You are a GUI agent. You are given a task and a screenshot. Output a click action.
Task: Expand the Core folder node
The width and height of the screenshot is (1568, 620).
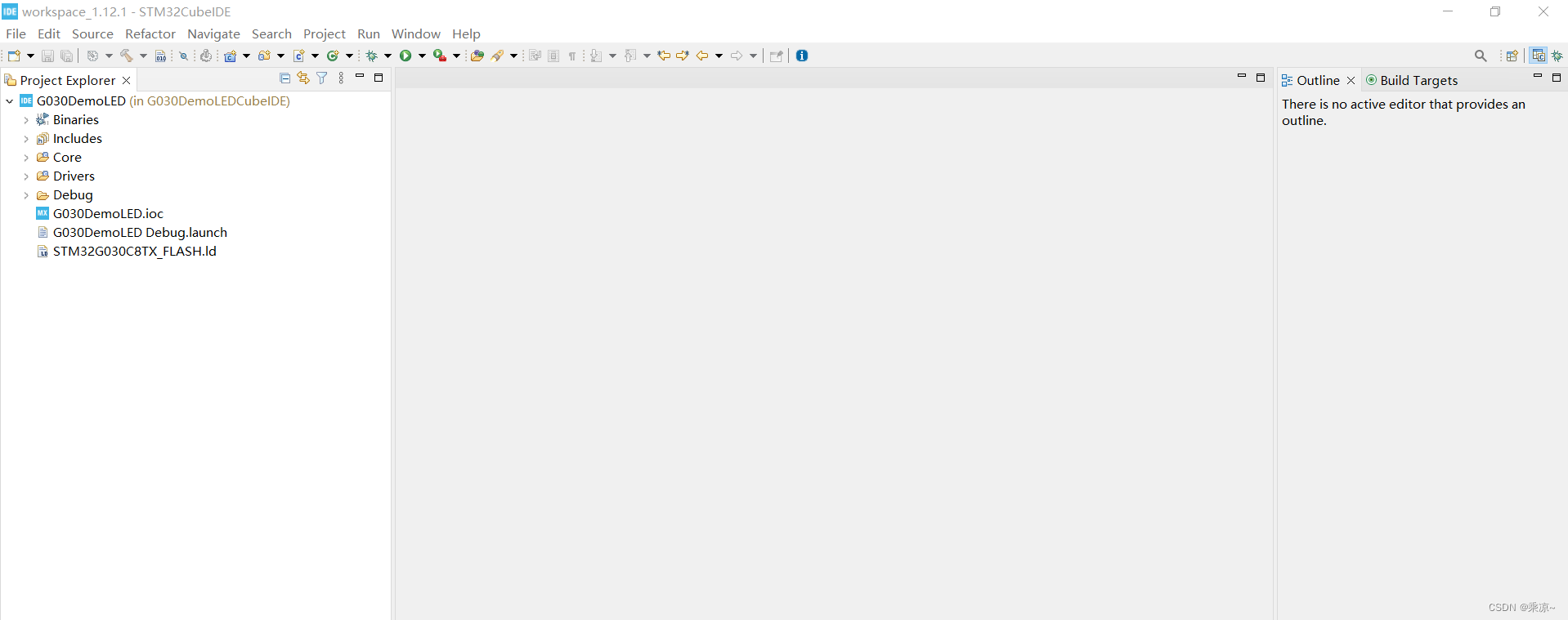(26, 158)
